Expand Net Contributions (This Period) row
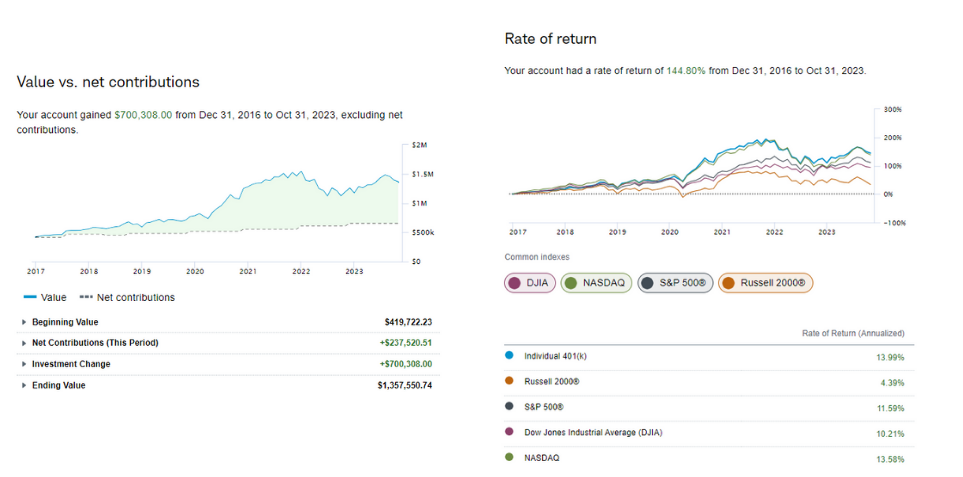The image size is (963, 477). pos(25,343)
